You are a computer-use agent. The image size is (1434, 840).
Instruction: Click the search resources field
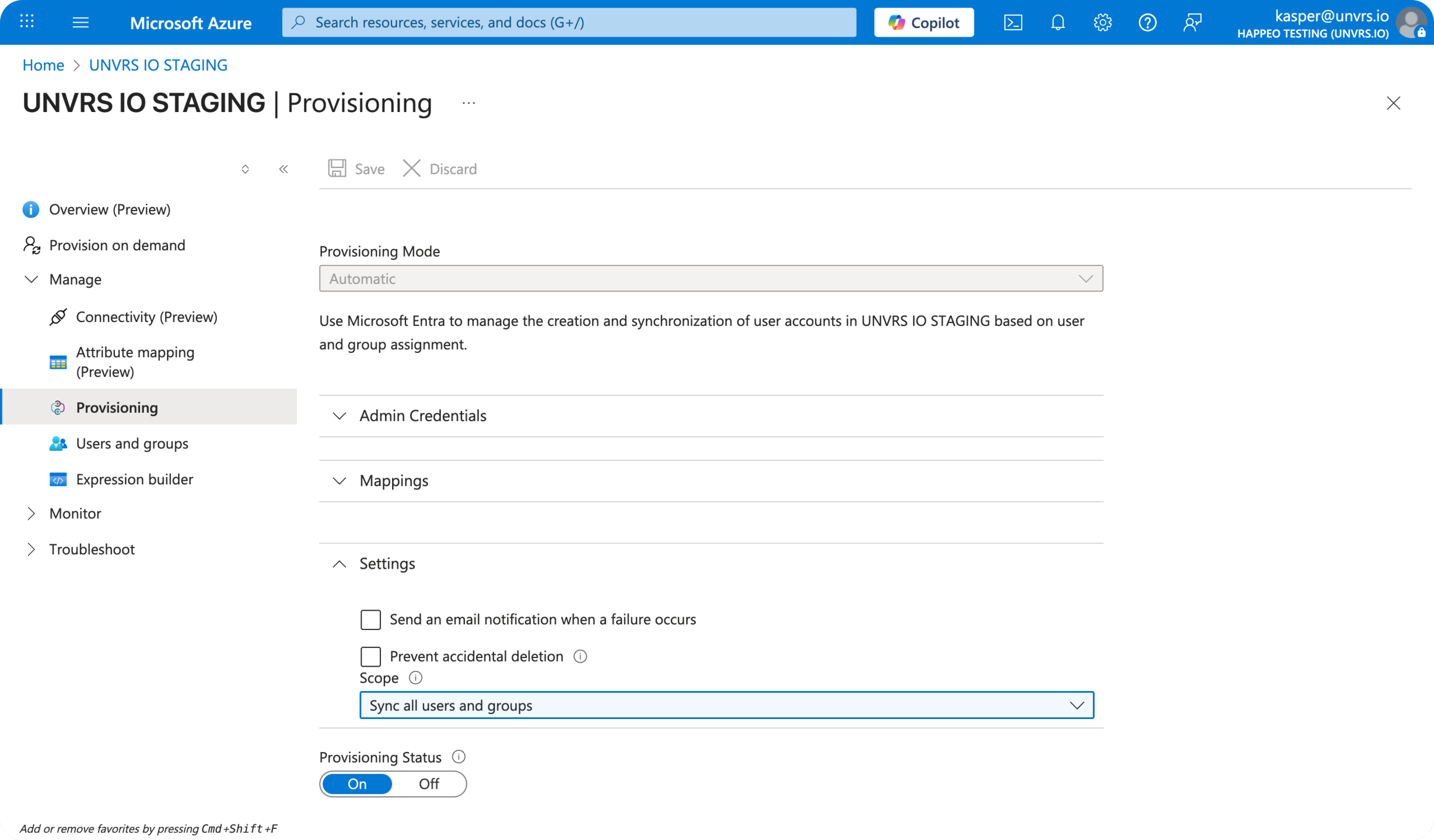pos(569,22)
